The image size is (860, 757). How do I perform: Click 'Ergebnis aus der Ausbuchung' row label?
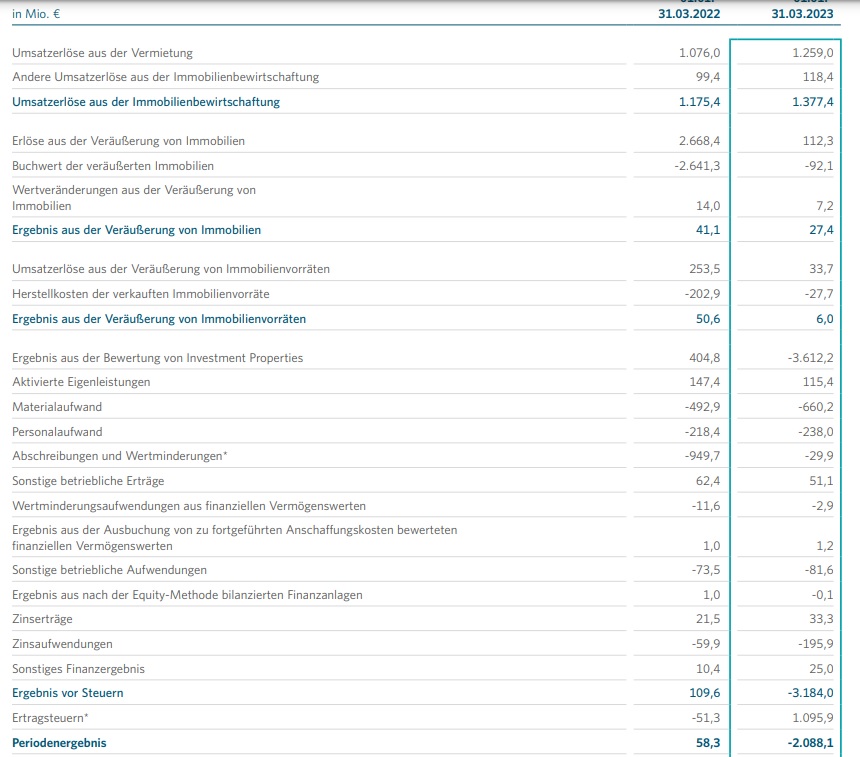tap(235, 538)
